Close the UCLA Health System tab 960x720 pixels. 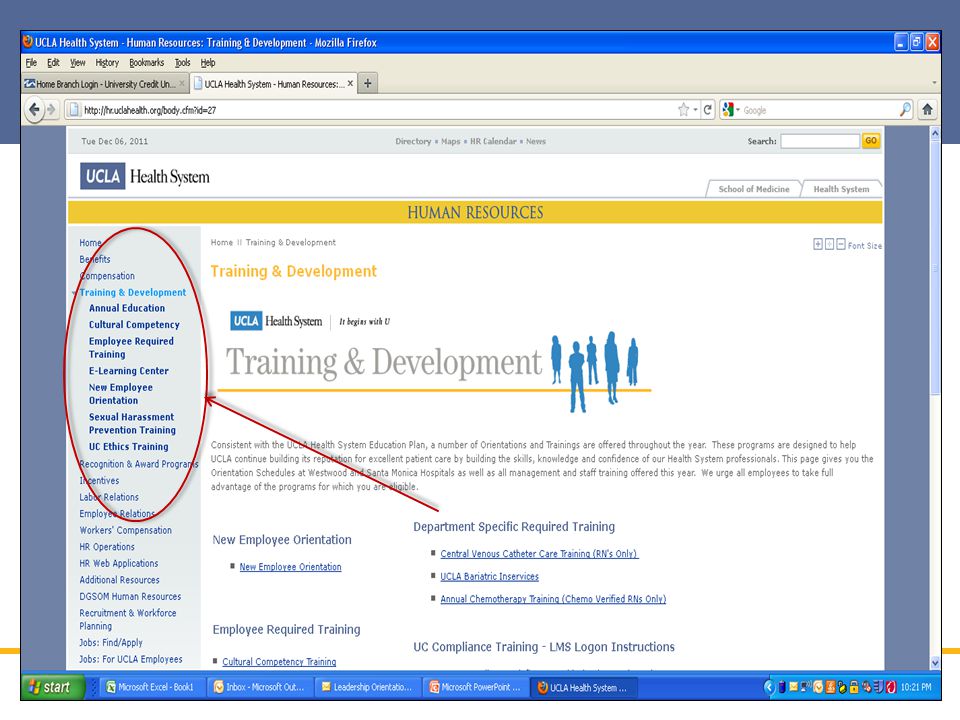point(350,83)
